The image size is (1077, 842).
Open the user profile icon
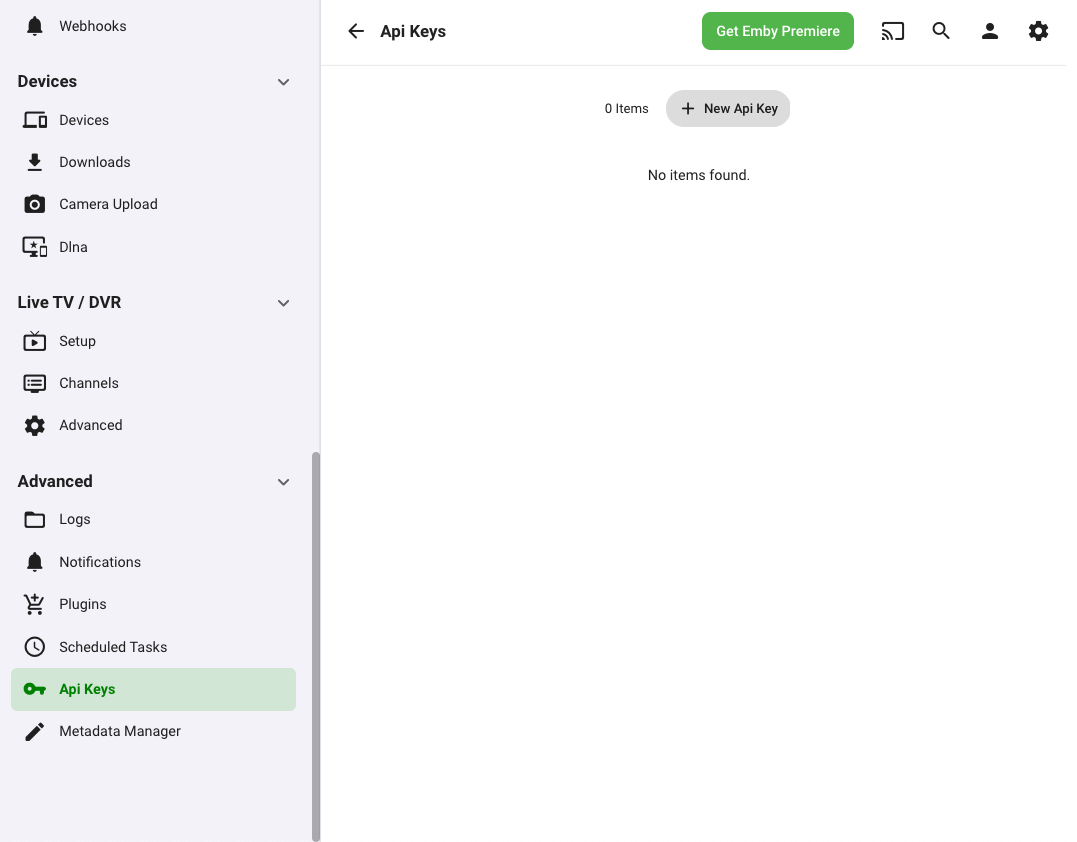click(x=990, y=31)
